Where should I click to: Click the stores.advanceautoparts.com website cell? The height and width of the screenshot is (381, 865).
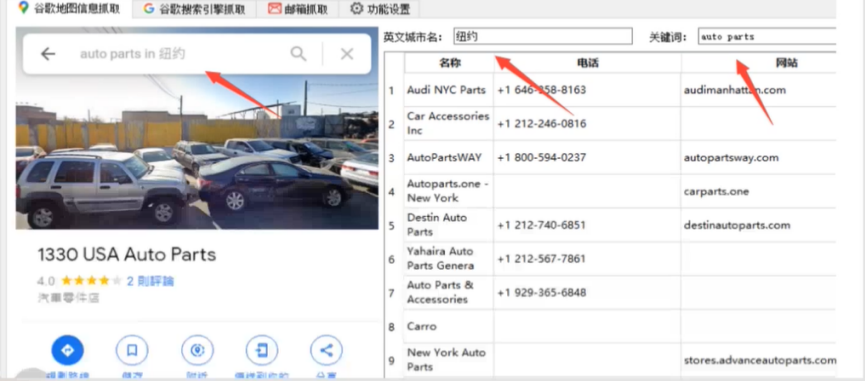[x=759, y=360]
